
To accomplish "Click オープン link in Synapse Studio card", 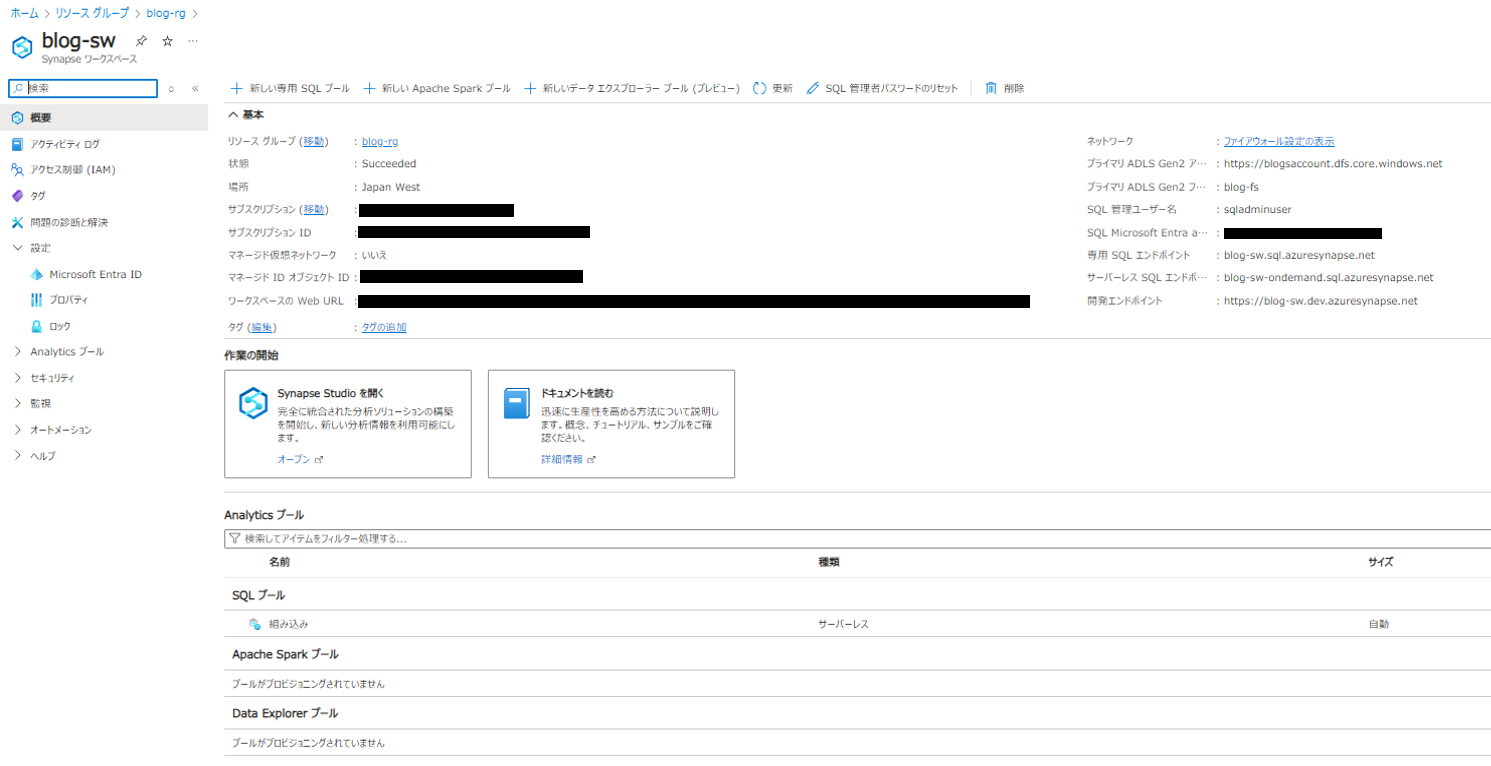I will click(293, 460).
